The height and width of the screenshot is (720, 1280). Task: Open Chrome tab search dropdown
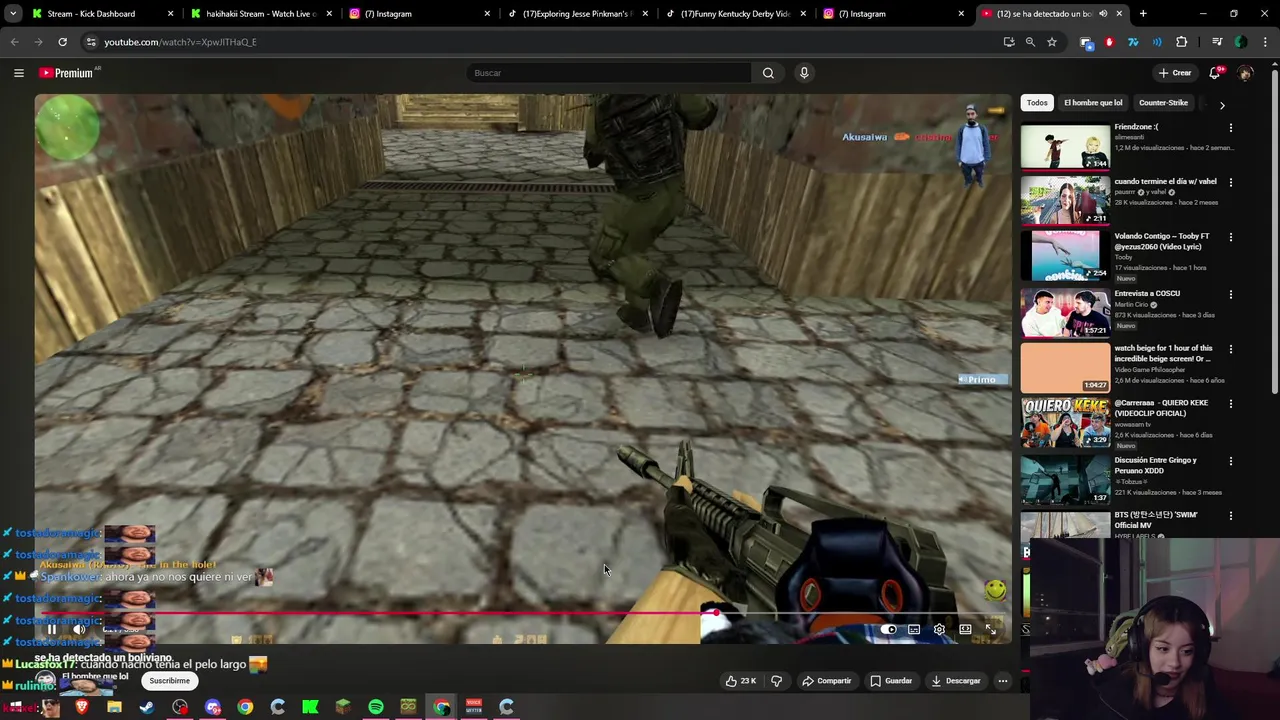tap(13, 14)
